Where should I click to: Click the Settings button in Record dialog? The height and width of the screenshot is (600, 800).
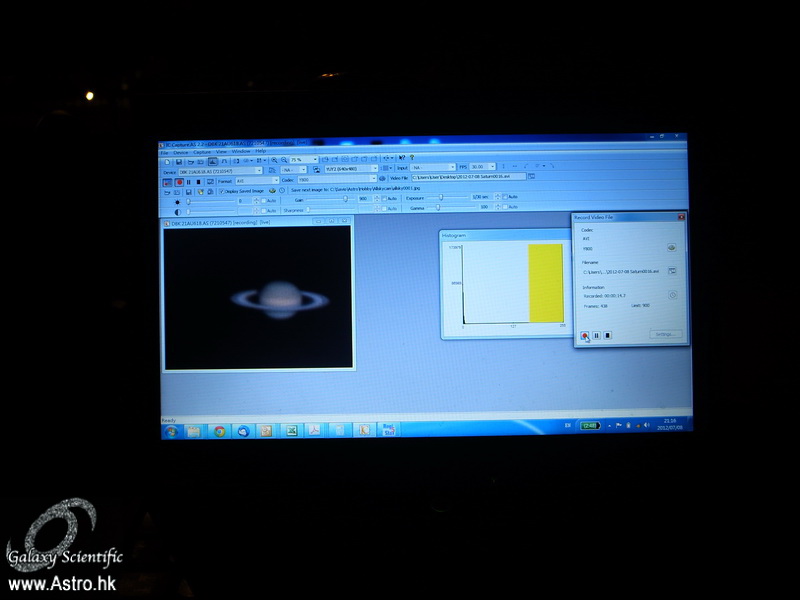664,334
